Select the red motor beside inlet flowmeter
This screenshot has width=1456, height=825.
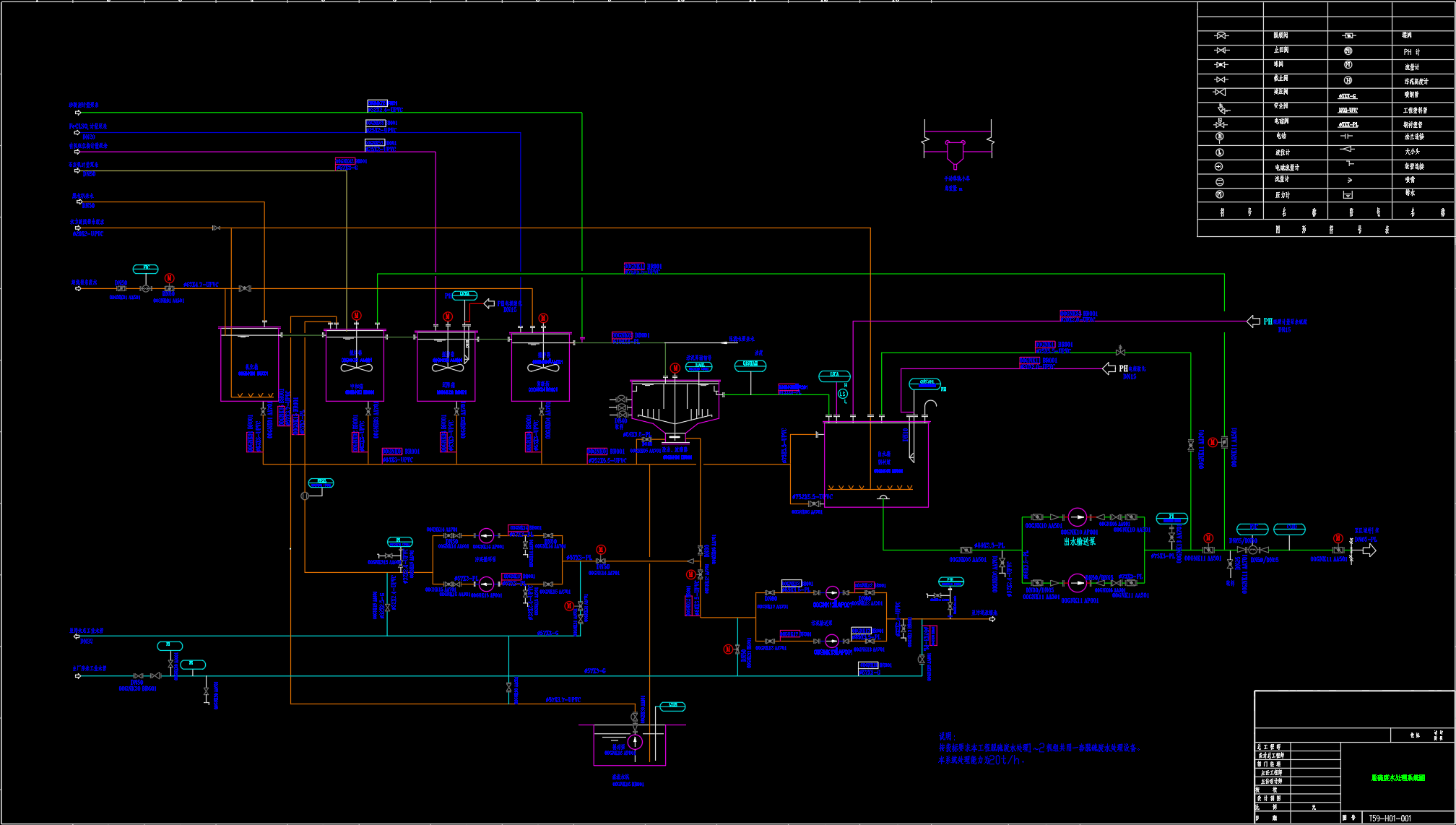[x=169, y=278]
